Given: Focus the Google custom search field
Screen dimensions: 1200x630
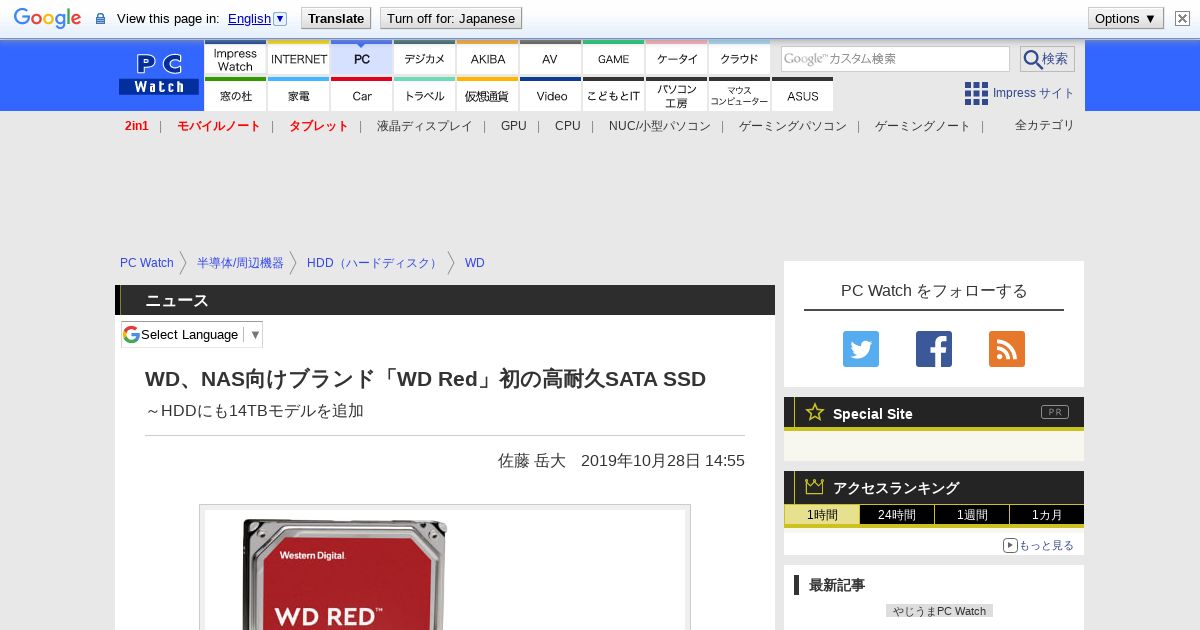Looking at the screenshot, I should 895,59.
